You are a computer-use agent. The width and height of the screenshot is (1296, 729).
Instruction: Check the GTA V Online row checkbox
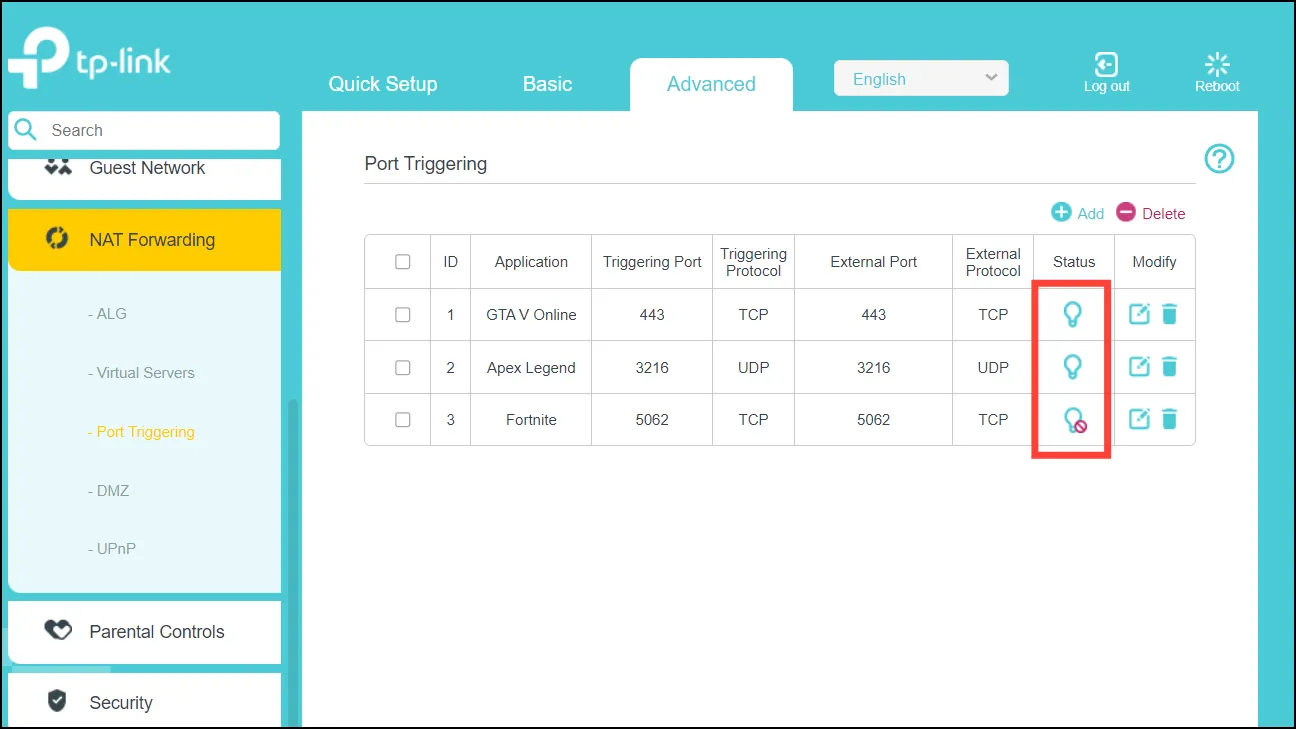[x=403, y=314]
